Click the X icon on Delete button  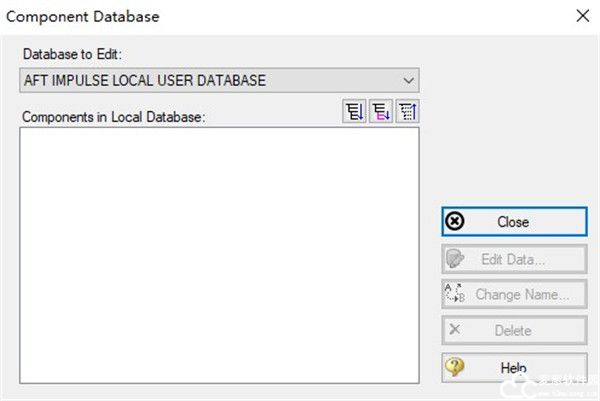pyautogui.click(x=455, y=330)
